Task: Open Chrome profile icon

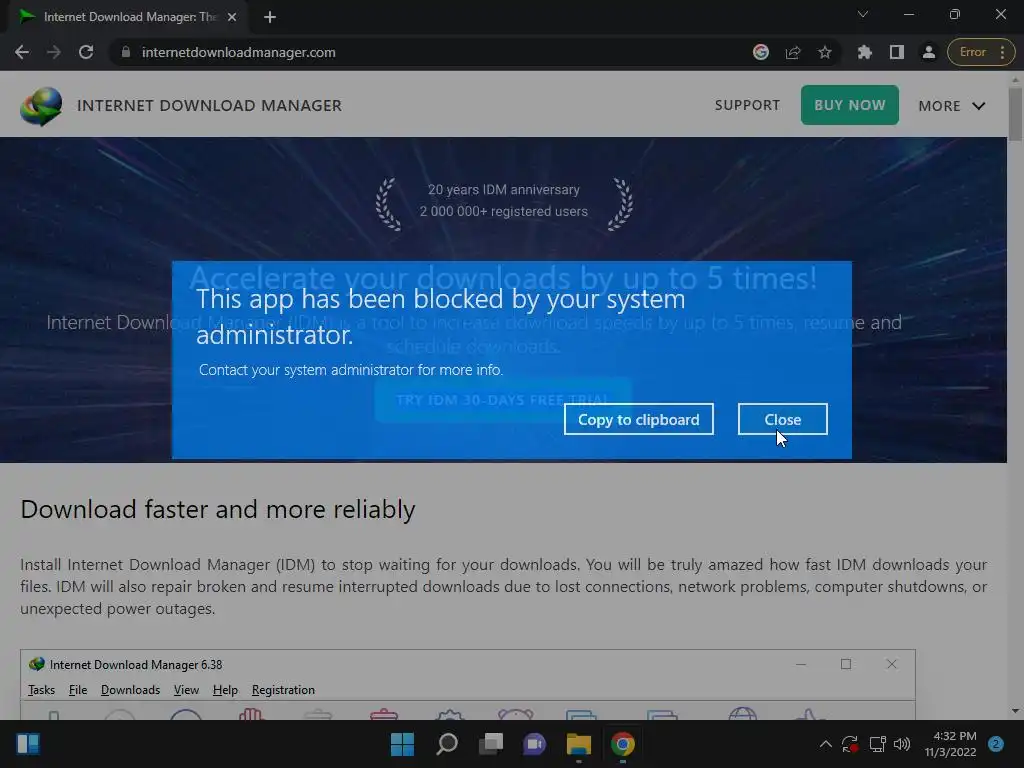Action: (x=929, y=52)
